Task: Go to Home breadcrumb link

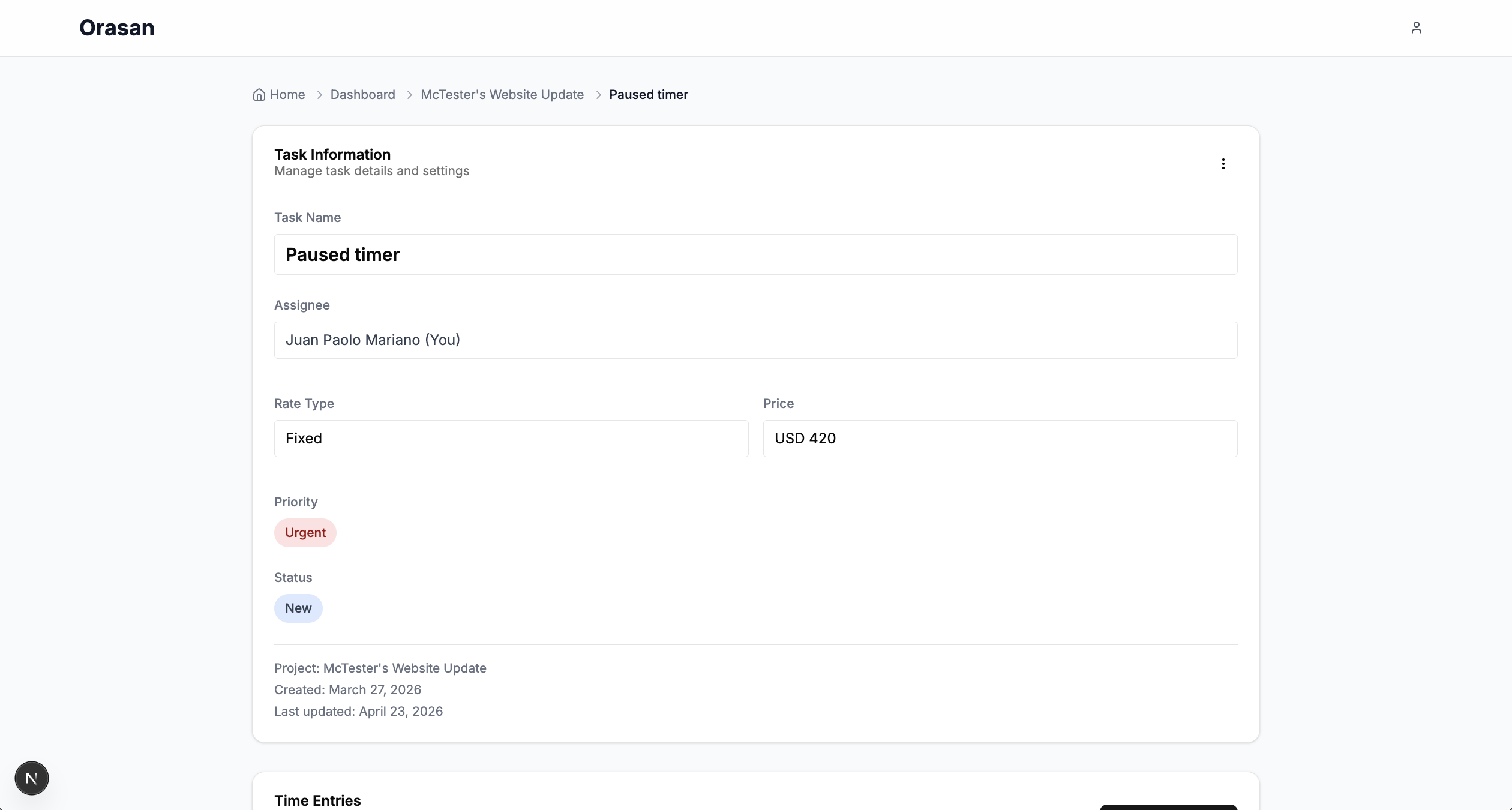Action: coord(287,95)
